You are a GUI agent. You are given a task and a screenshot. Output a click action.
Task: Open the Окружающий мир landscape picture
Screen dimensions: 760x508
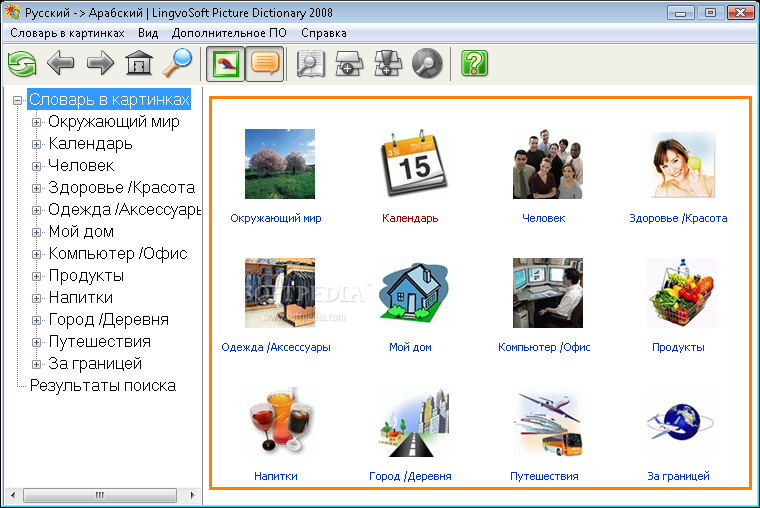coord(280,164)
